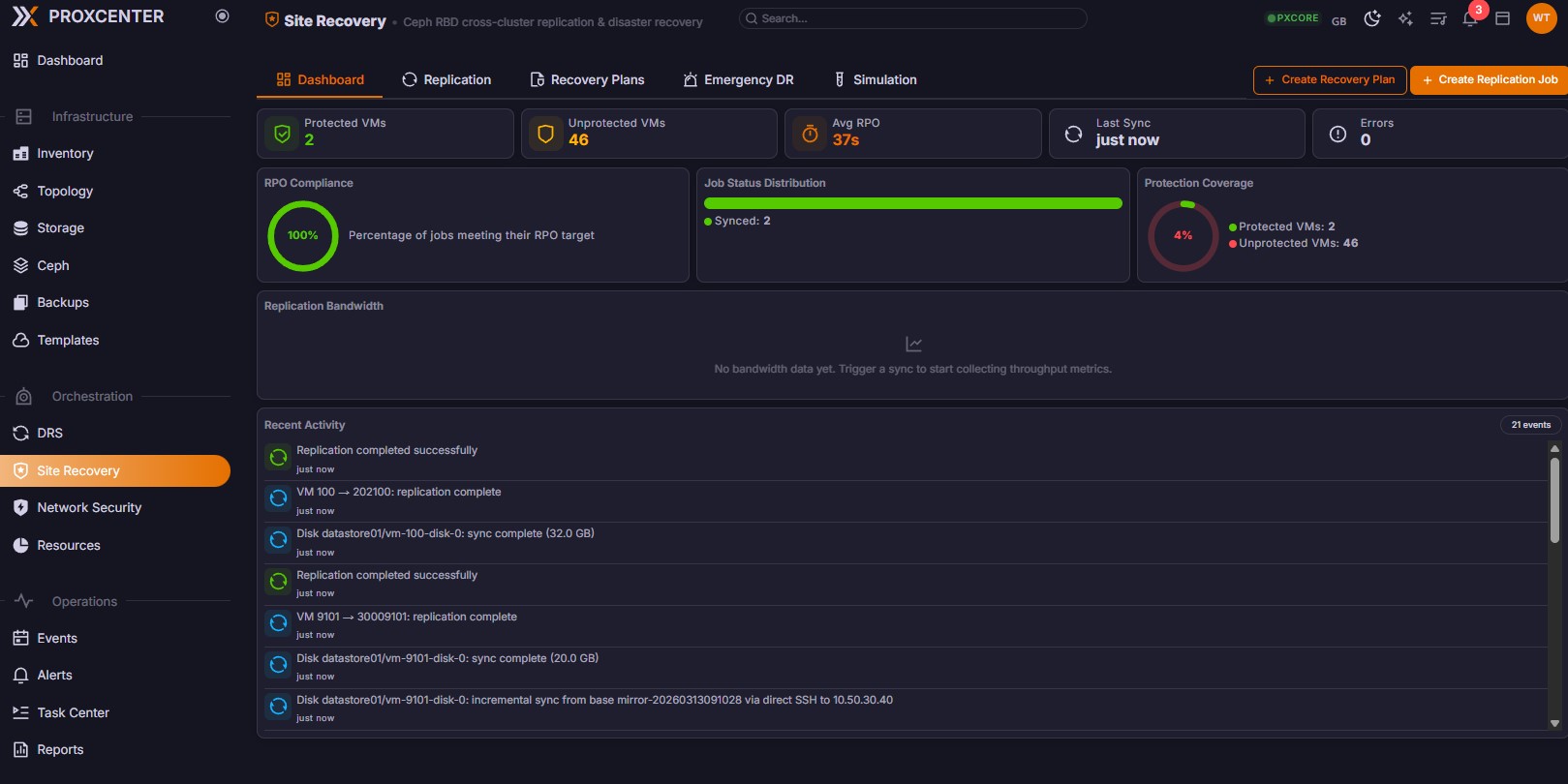The image size is (1568, 784).
Task: Switch to the Replication tab
Action: 446,79
